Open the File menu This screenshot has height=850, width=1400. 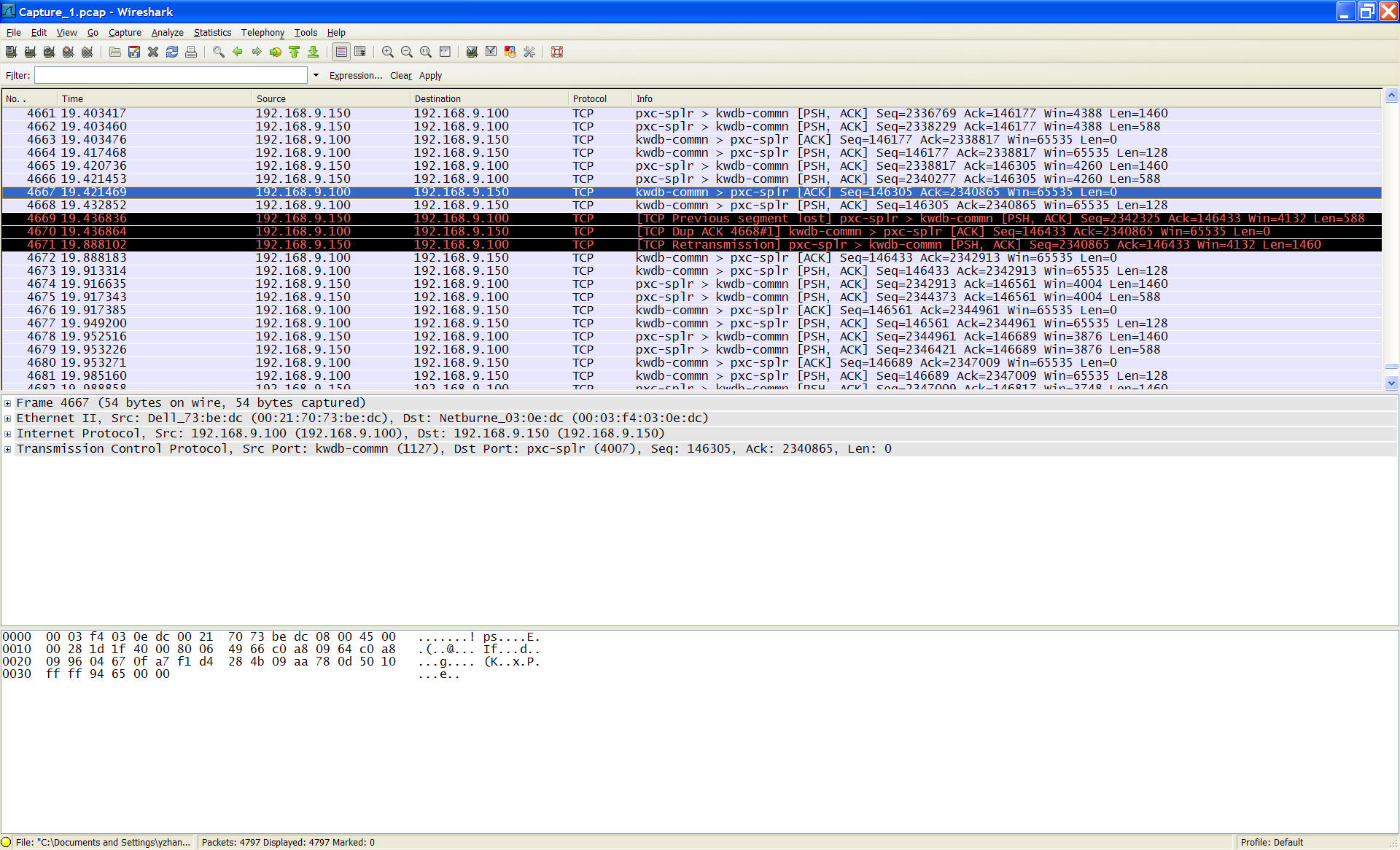(14, 32)
